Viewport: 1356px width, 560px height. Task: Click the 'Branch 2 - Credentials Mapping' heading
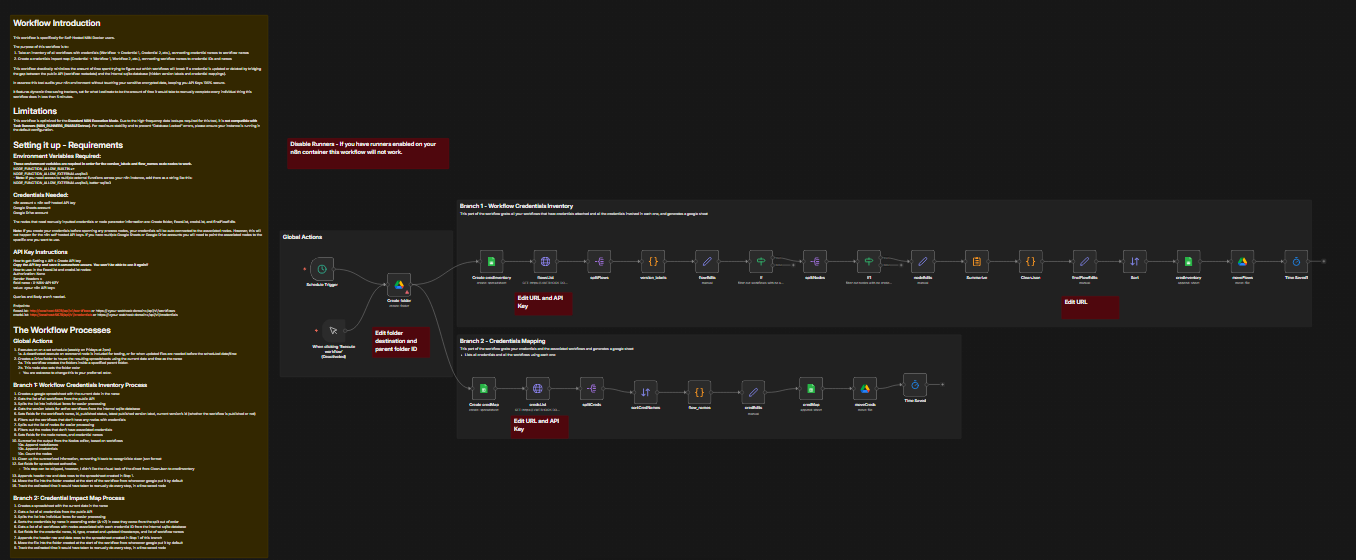pos(504,340)
